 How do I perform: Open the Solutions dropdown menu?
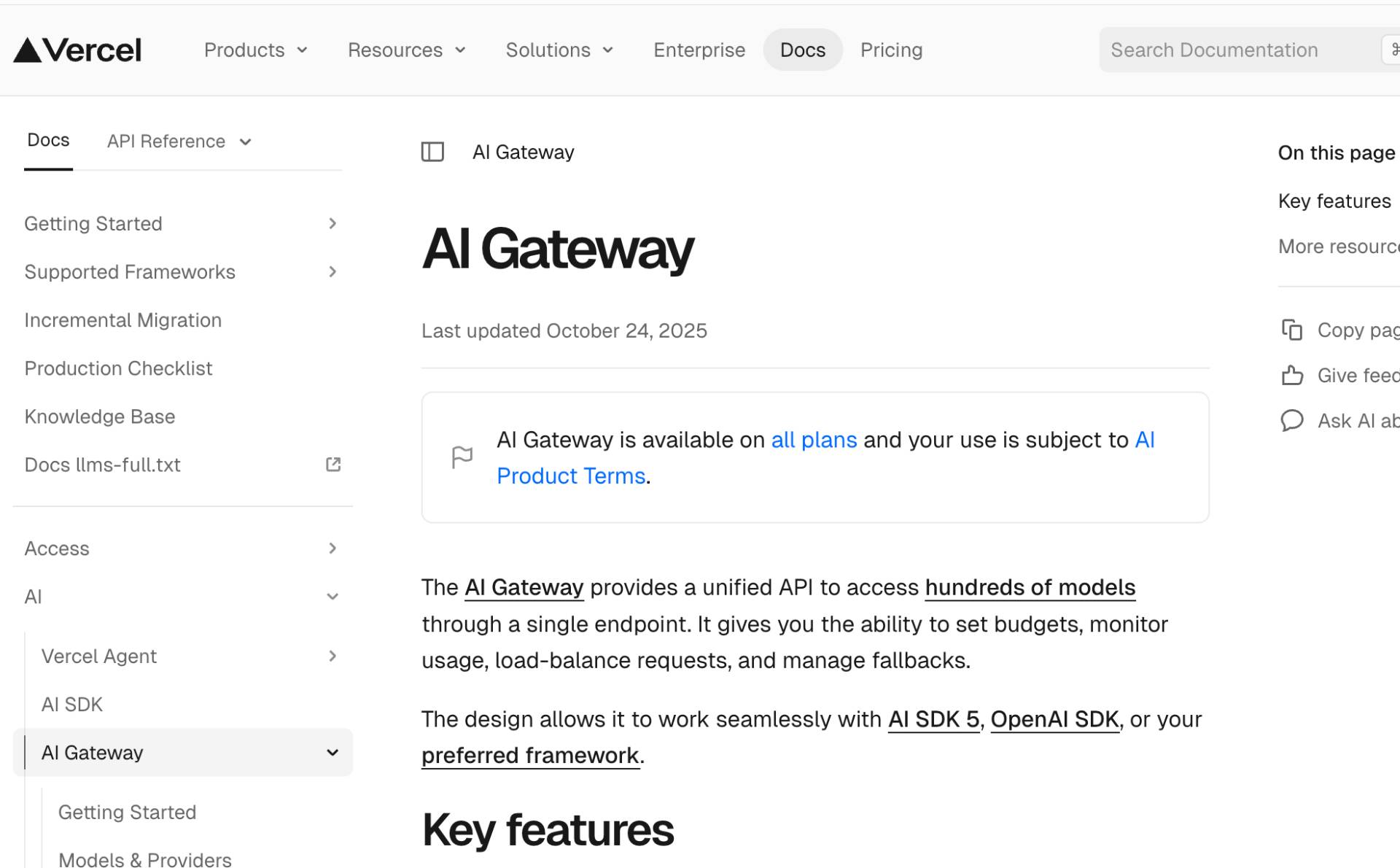[x=560, y=50]
